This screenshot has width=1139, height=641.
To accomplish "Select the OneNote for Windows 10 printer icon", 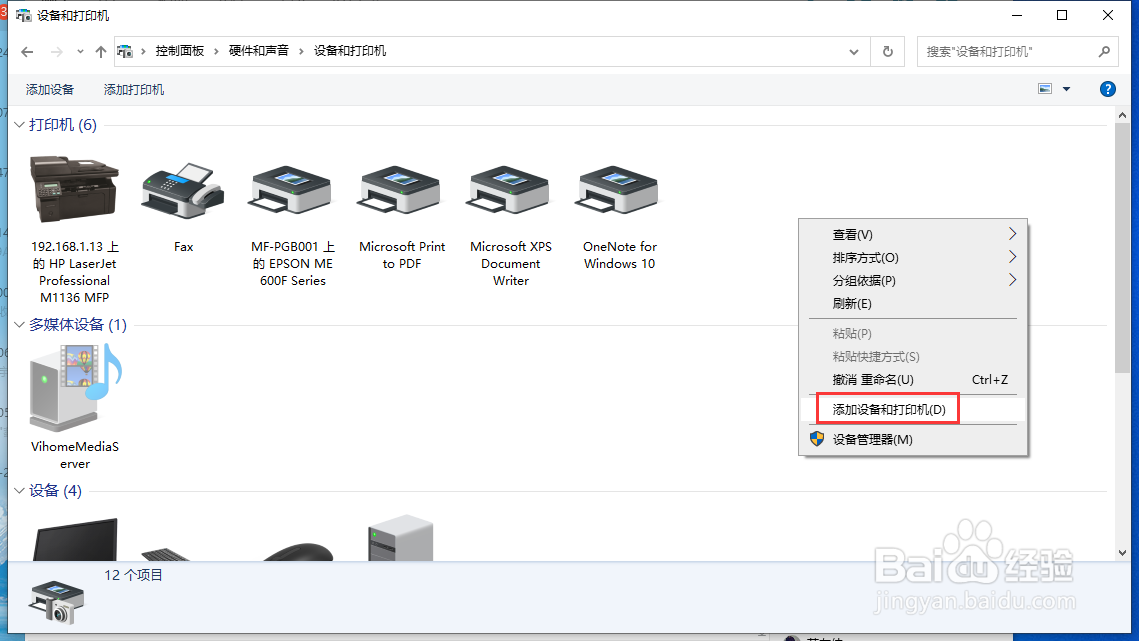I will tap(619, 190).
